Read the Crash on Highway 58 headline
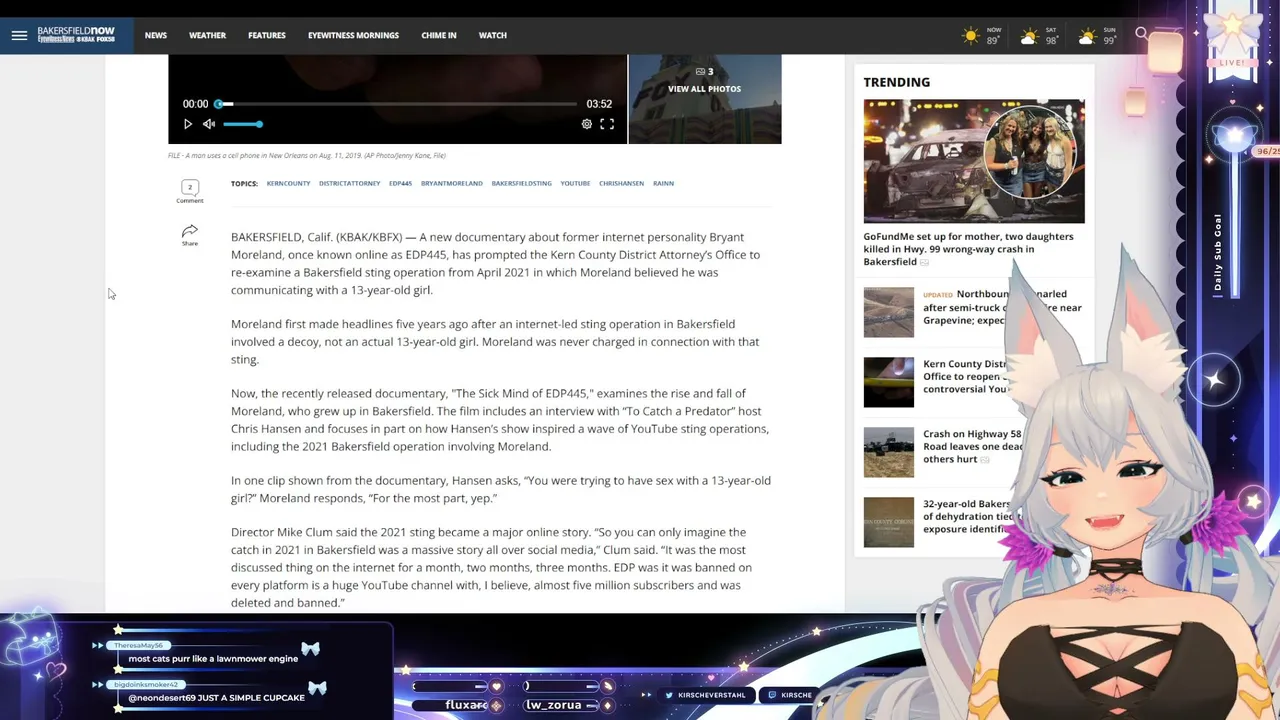The width and height of the screenshot is (1280, 720). point(972,446)
